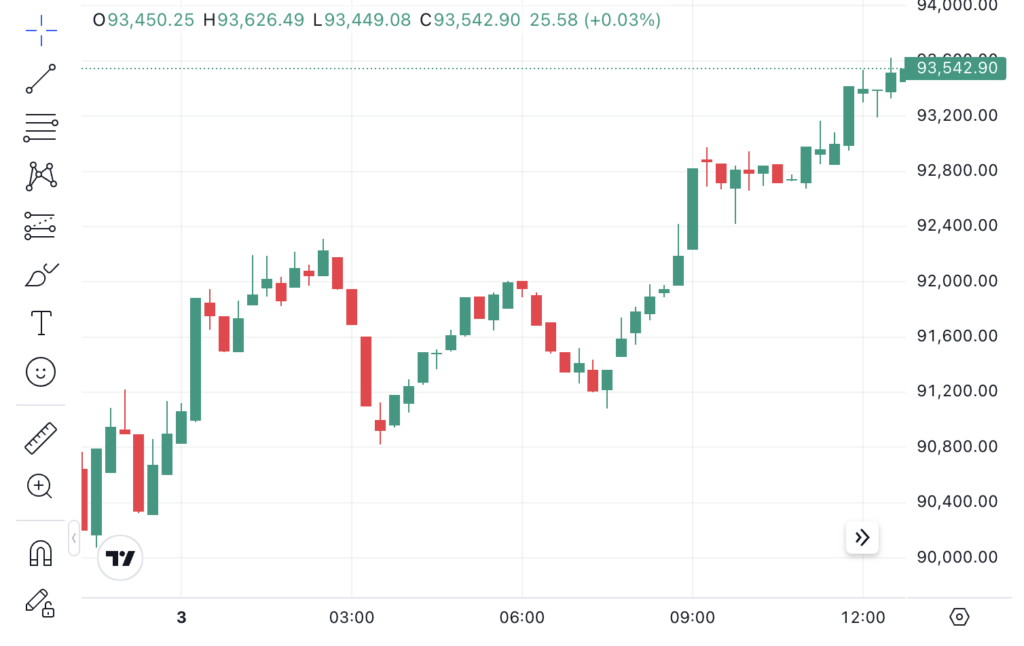
Task: Click the 92,000.00 price scale label
Action: point(957,281)
